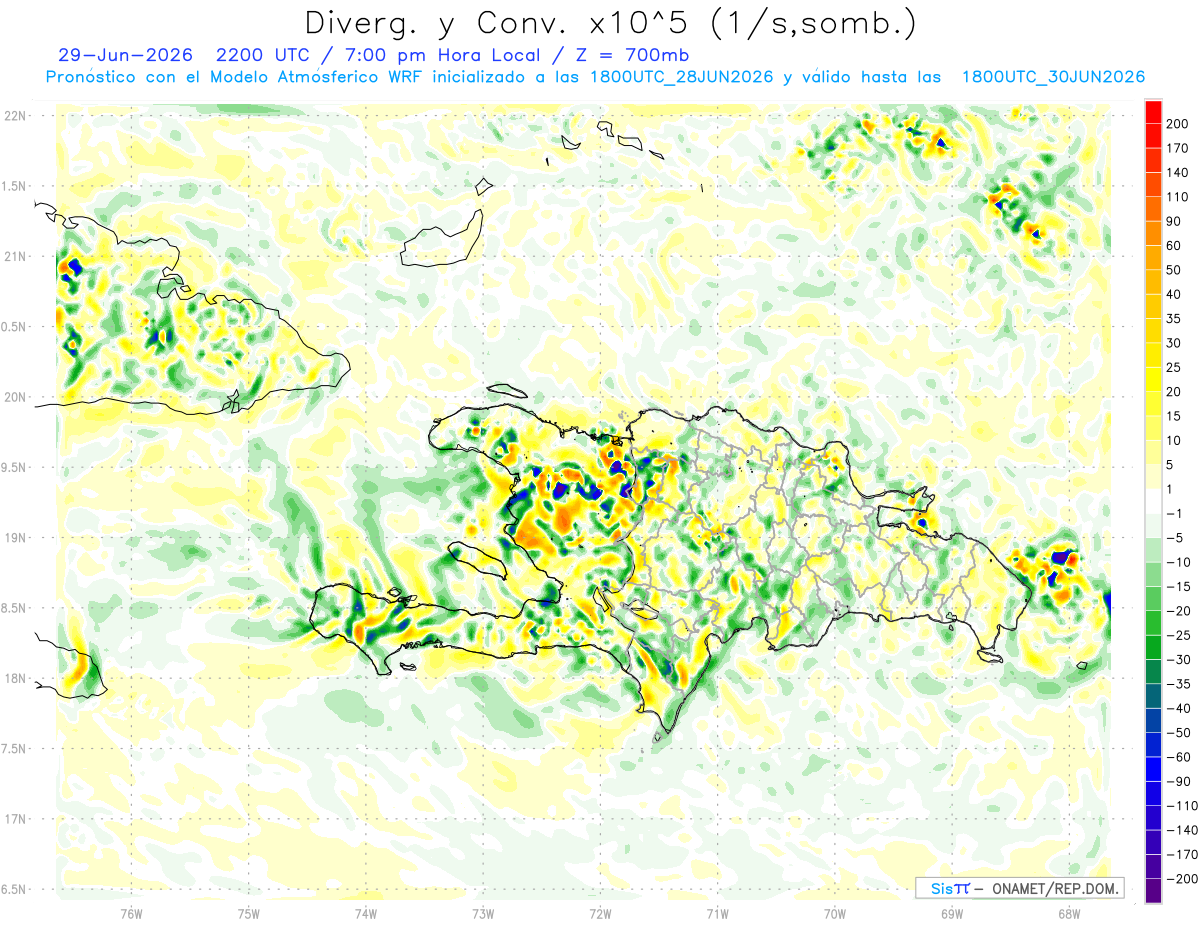Click the '-60' value on the color scale
This screenshot has height=927, width=1200.
[x=1179, y=757]
